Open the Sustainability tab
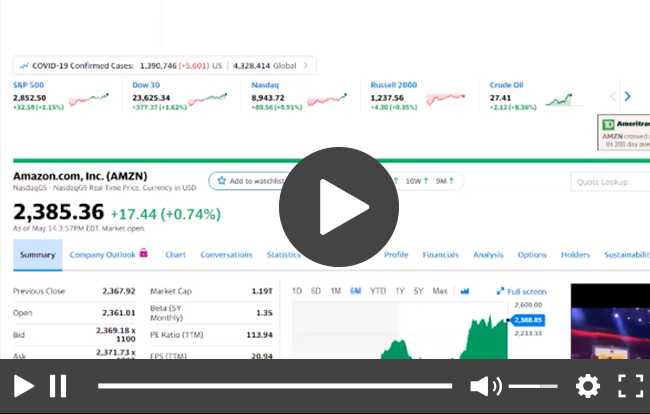 tap(627, 255)
